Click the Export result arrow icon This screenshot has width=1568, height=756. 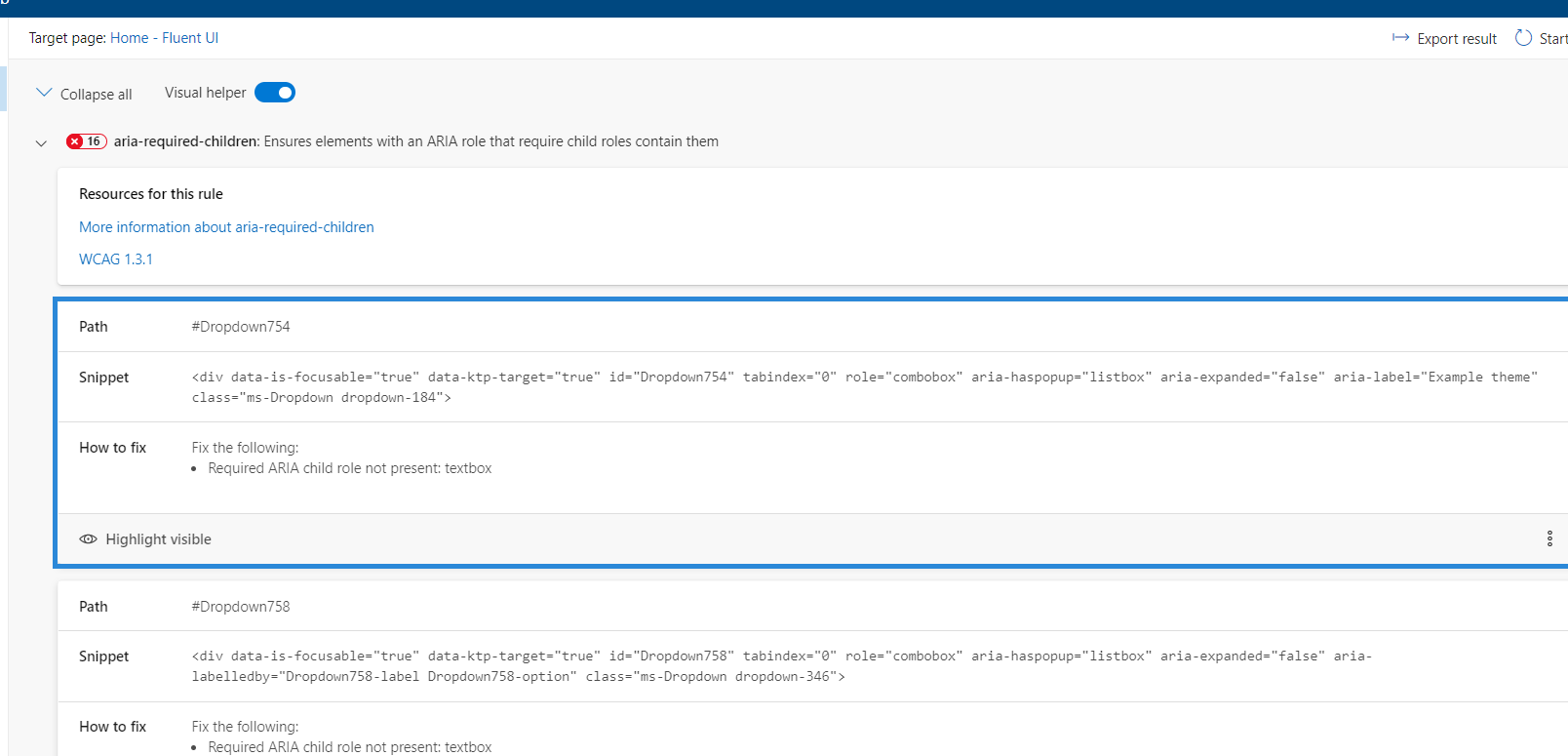tap(1400, 38)
